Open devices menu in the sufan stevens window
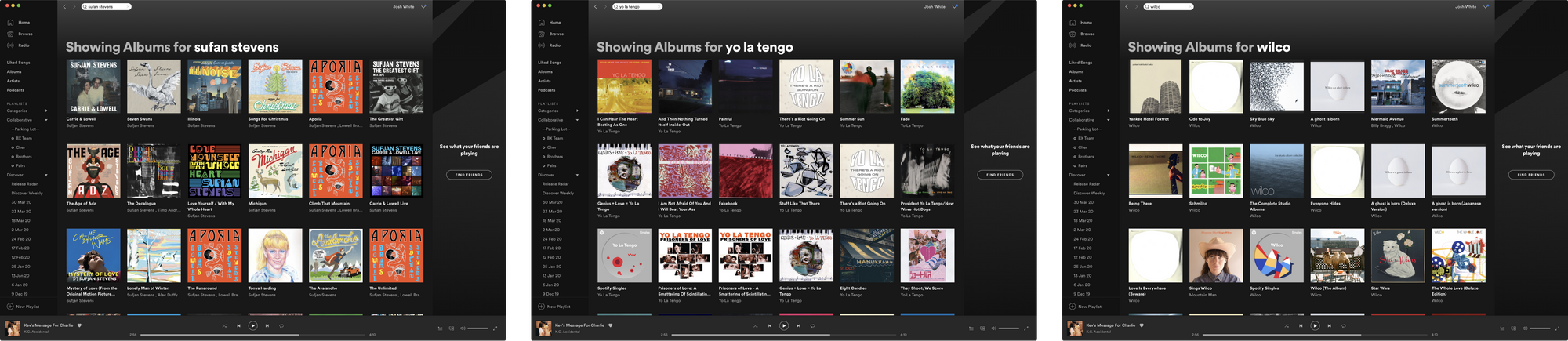 pos(451,328)
